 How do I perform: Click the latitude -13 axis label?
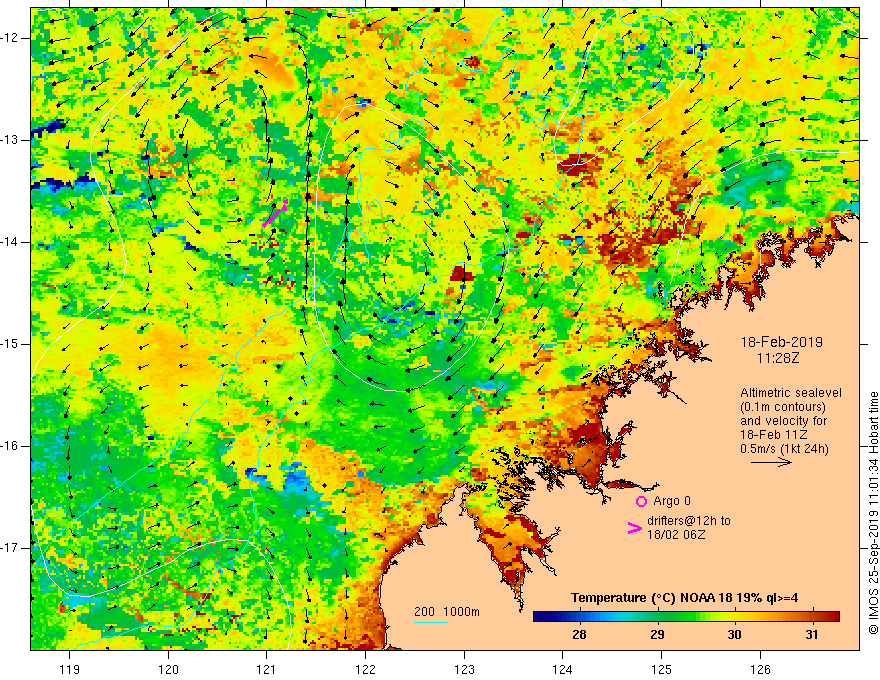click(11, 140)
